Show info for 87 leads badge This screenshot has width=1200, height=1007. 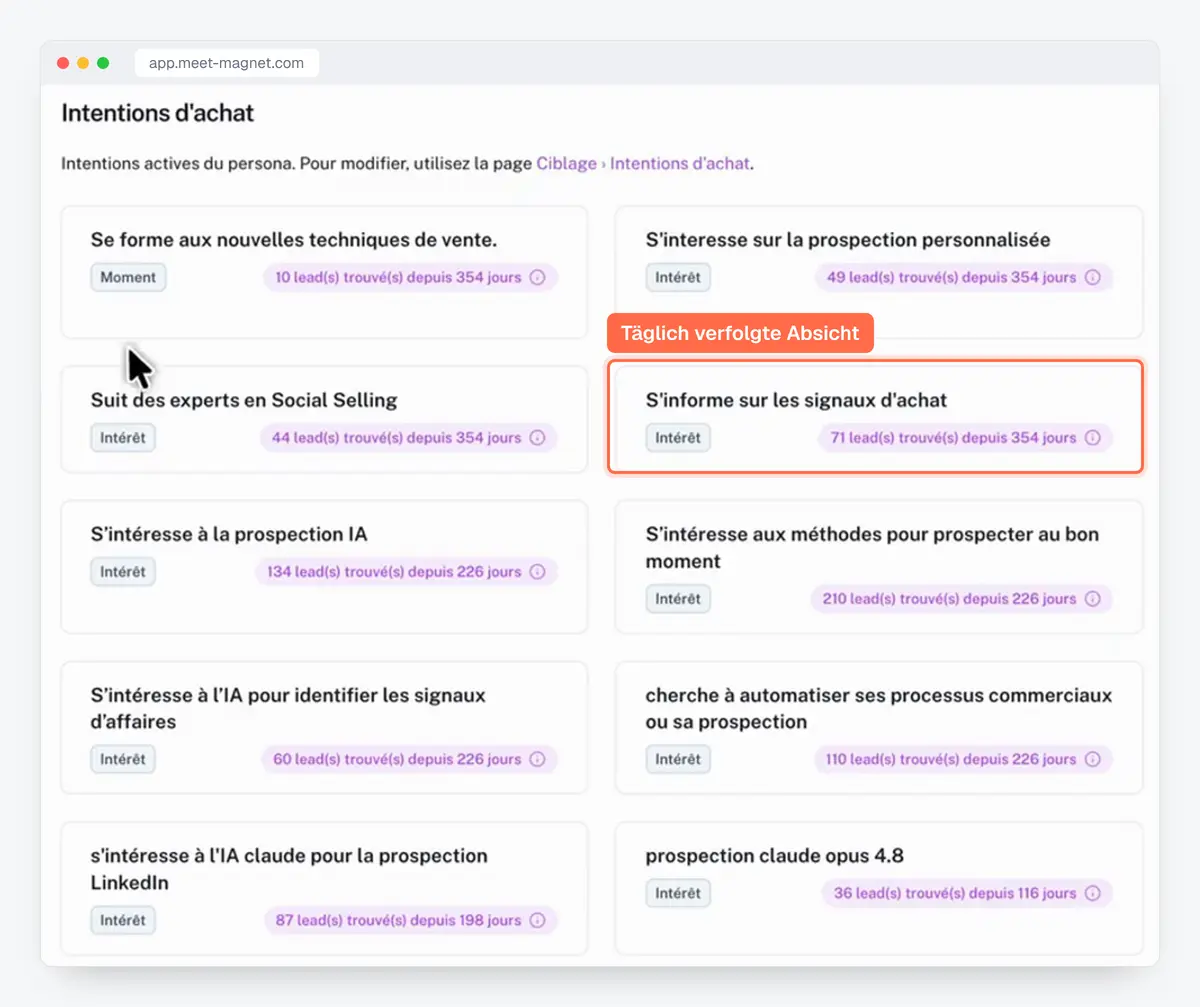[537, 920]
